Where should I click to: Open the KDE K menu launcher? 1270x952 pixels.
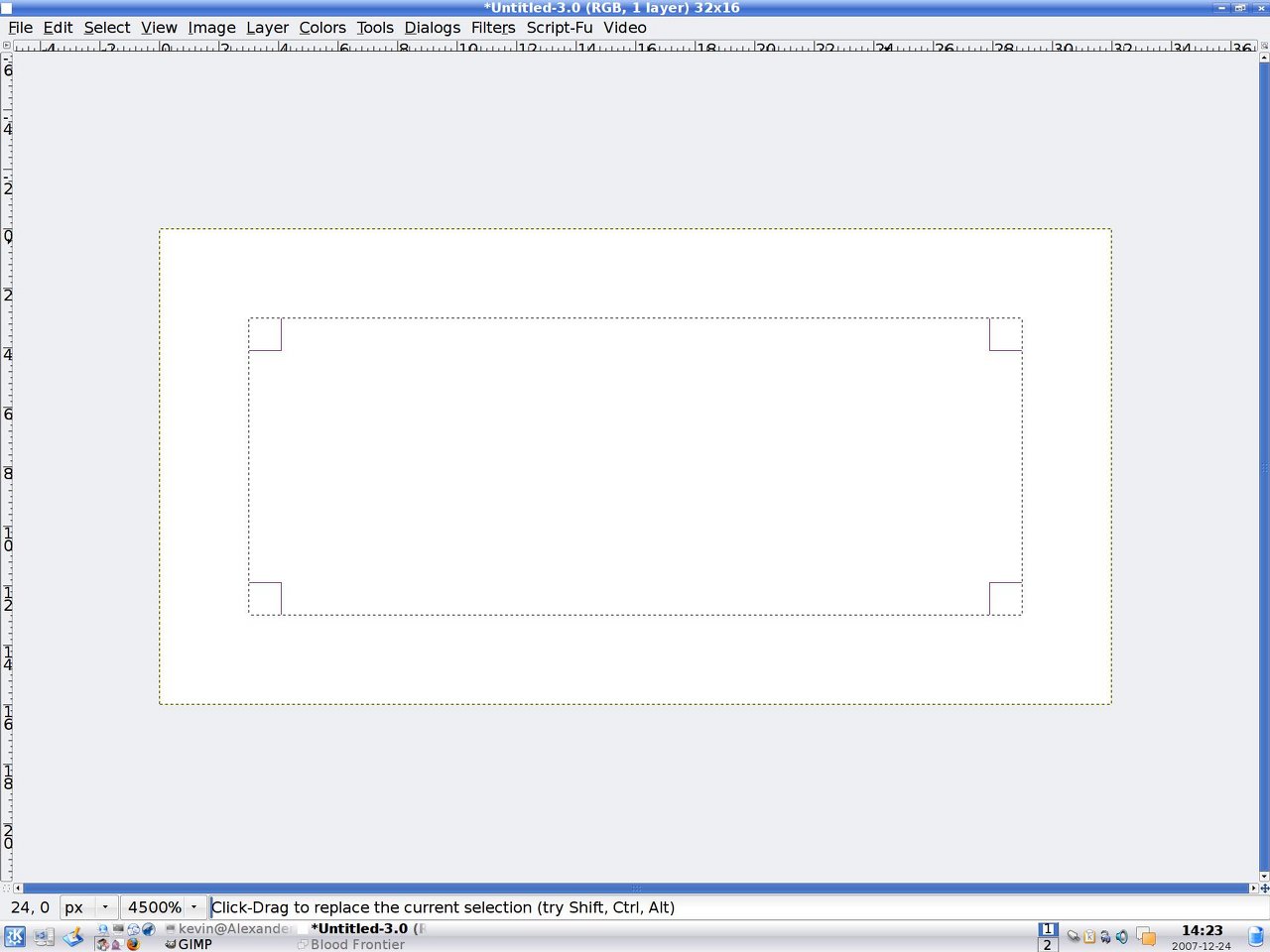coord(15,936)
